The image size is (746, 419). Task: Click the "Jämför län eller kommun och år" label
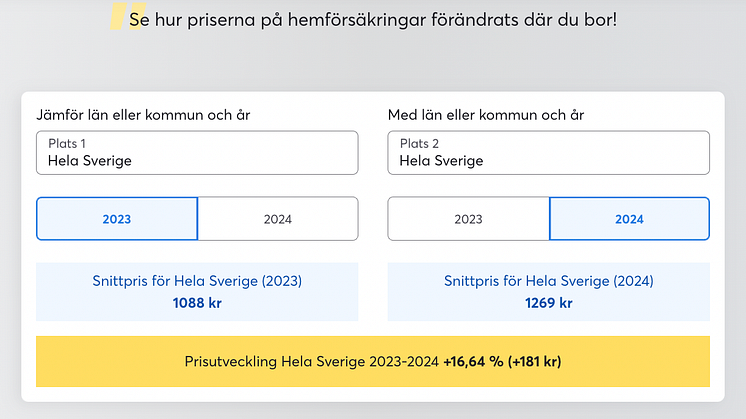point(143,115)
